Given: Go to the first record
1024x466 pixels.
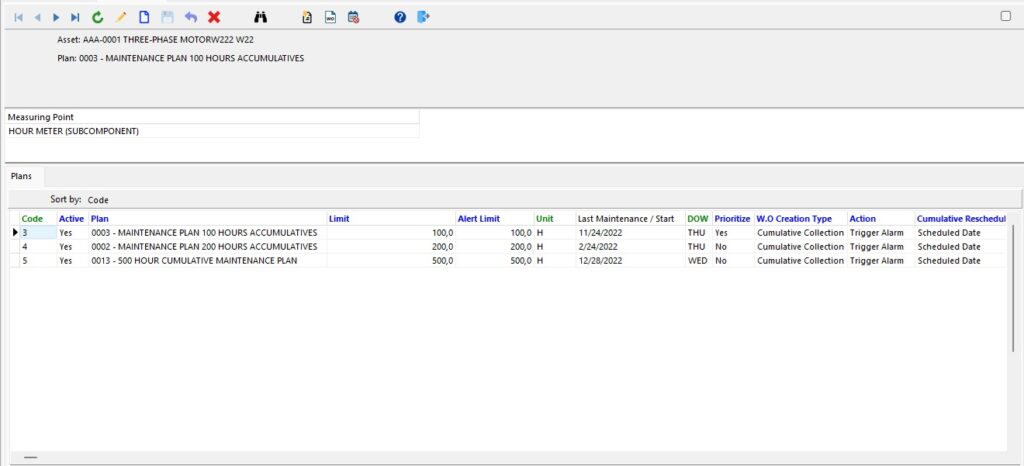Looking at the screenshot, I should point(18,18).
